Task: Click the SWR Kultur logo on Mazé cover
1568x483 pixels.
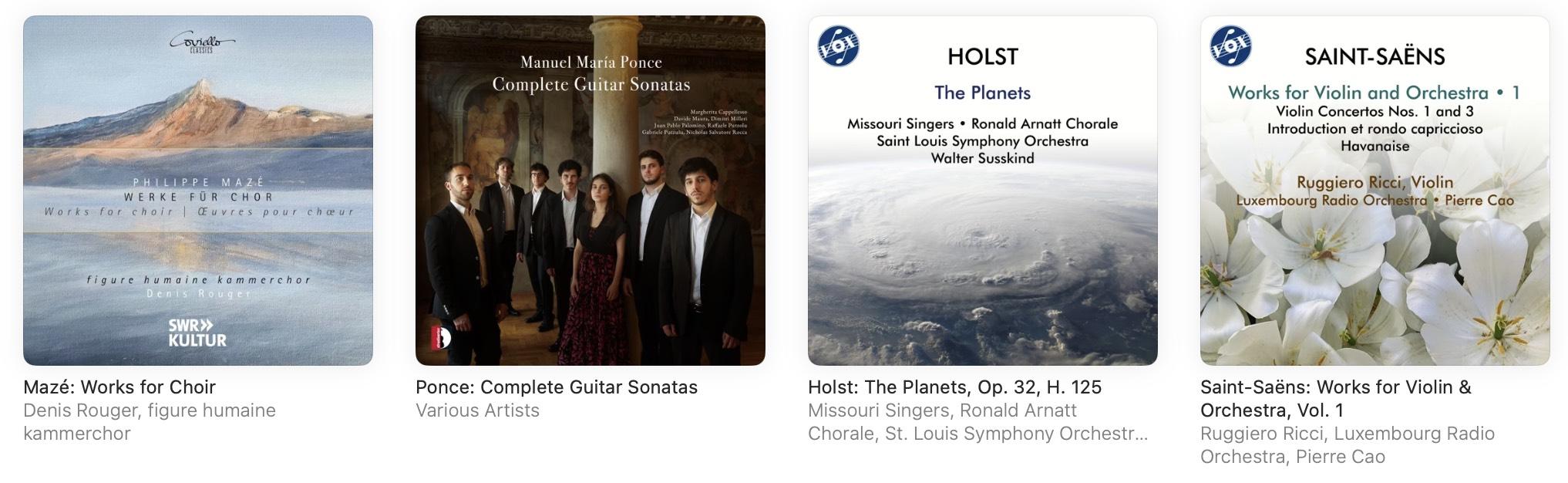Action: coord(197,333)
